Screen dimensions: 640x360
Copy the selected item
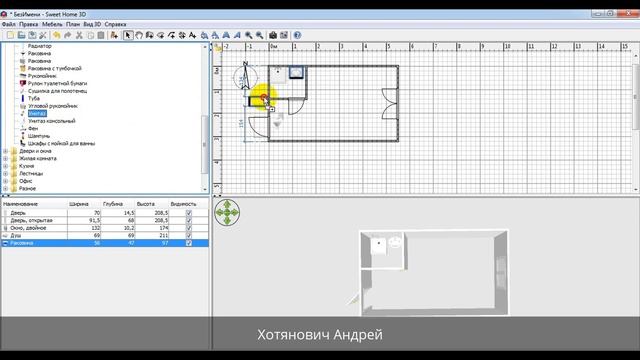(x=90, y=36)
